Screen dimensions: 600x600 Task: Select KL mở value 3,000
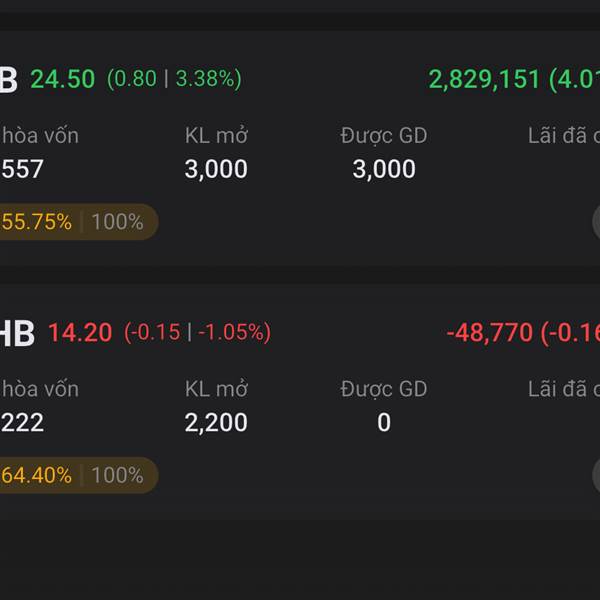point(216,169)
